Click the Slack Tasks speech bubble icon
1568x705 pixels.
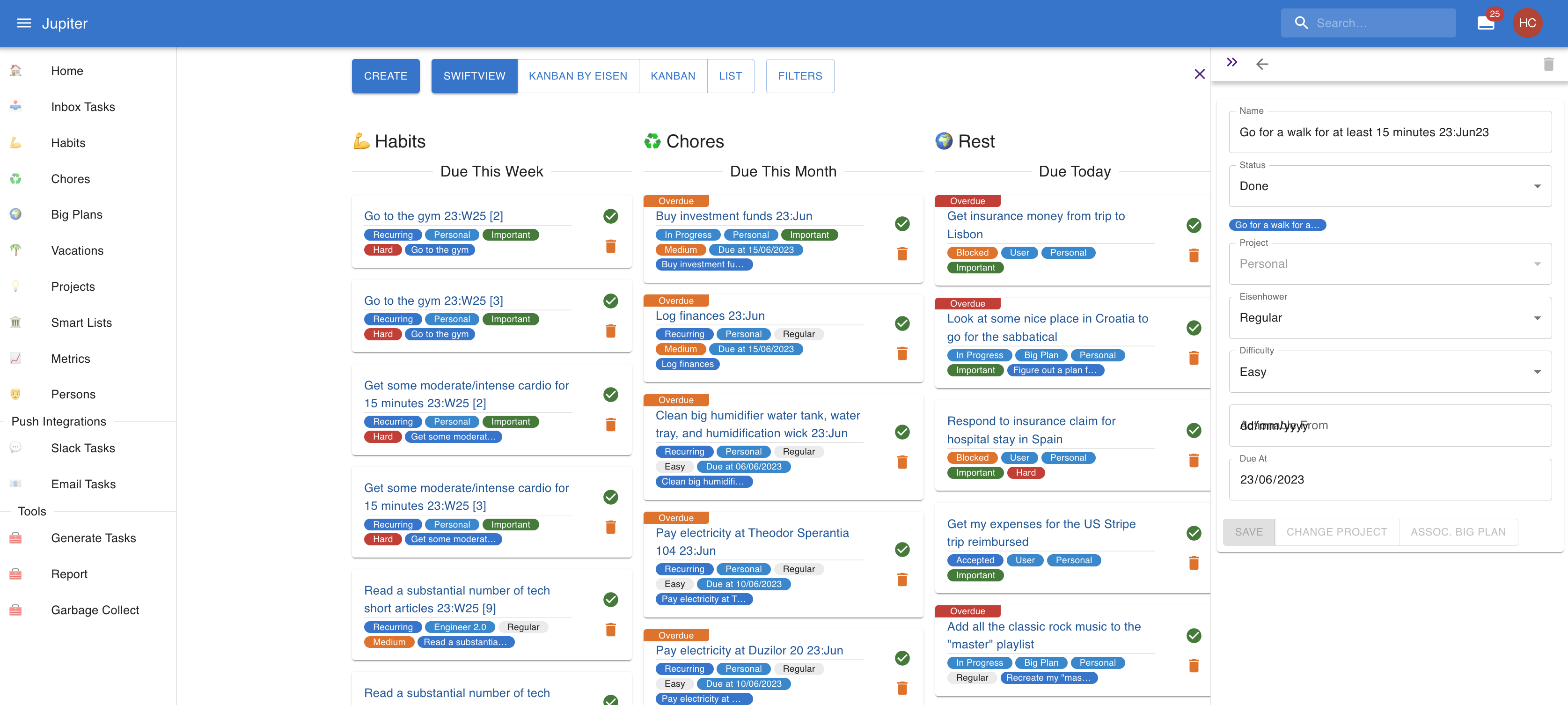[15, 448]
